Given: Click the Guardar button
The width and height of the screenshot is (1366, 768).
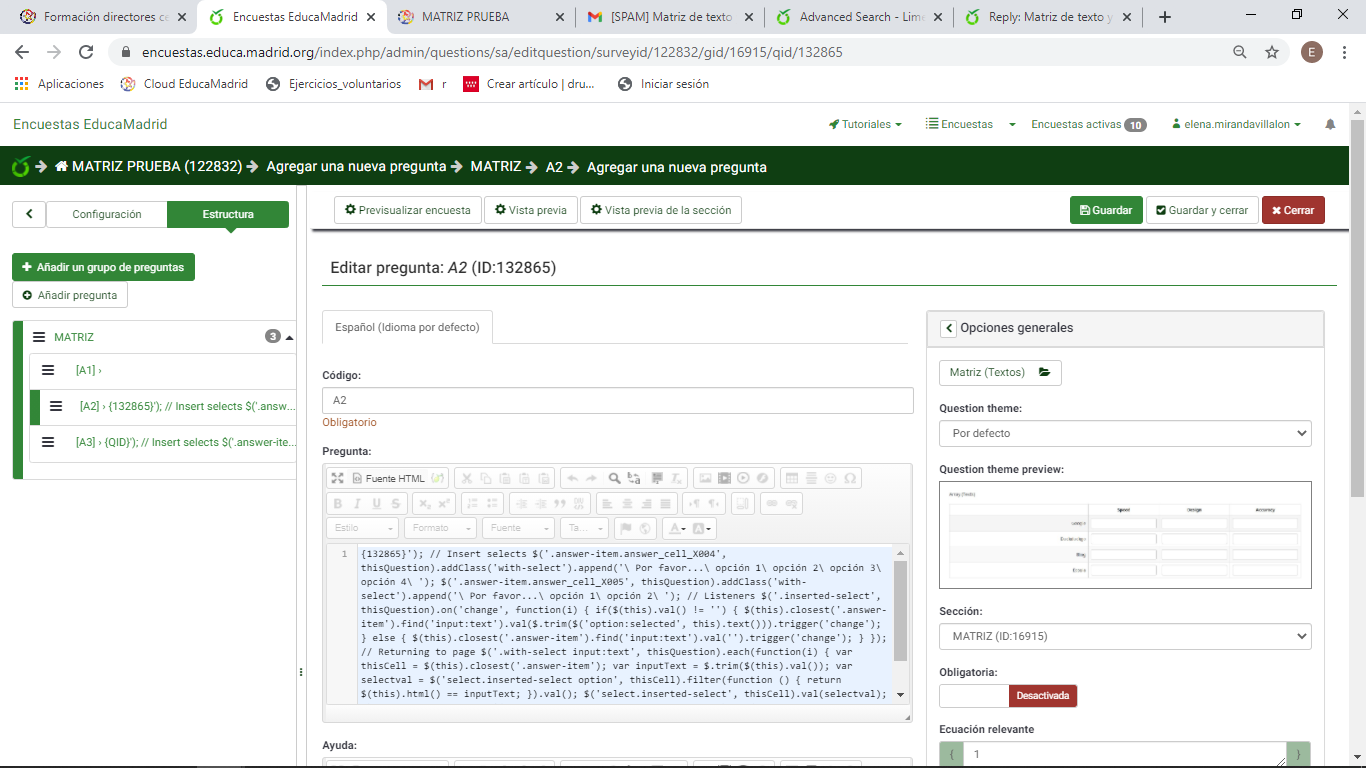Looking at the screenshot, I should (1106, 210).
